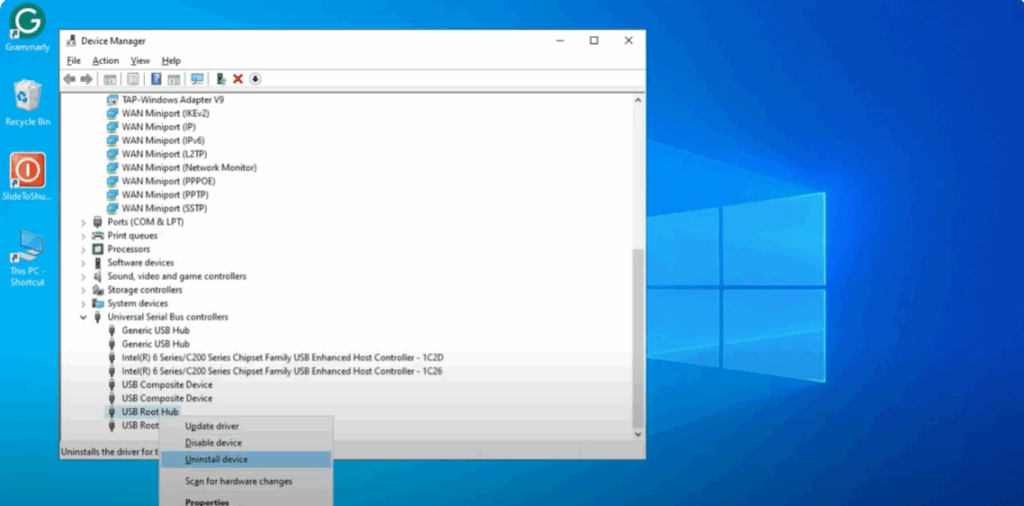Click the Forward arrow in Device Manager toolbar

click(86, 79)
